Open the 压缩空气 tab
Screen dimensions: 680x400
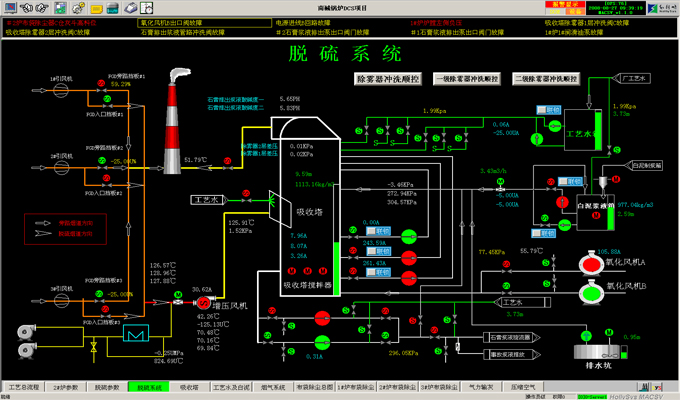tap(523, 387)
